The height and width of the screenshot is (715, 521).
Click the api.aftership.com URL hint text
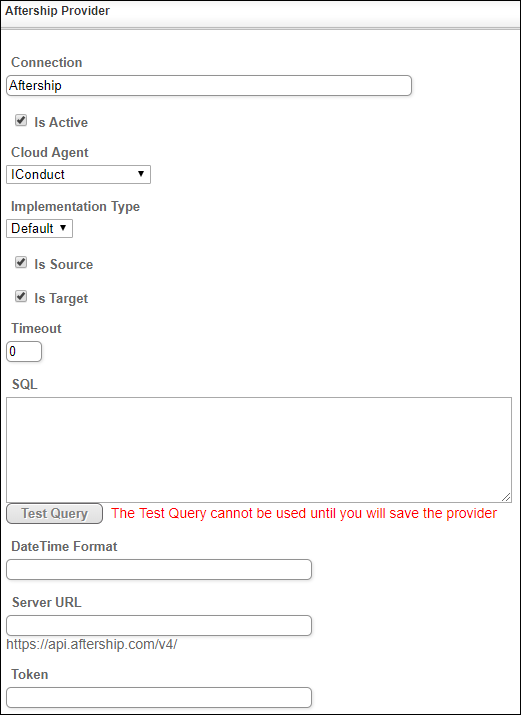[92, 644]
